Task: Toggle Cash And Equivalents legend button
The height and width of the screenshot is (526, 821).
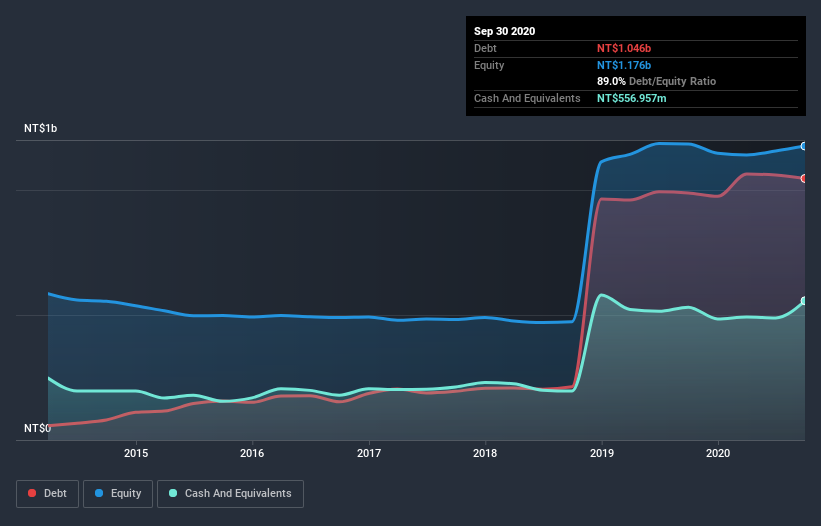Action: click(x=230, y=494)
